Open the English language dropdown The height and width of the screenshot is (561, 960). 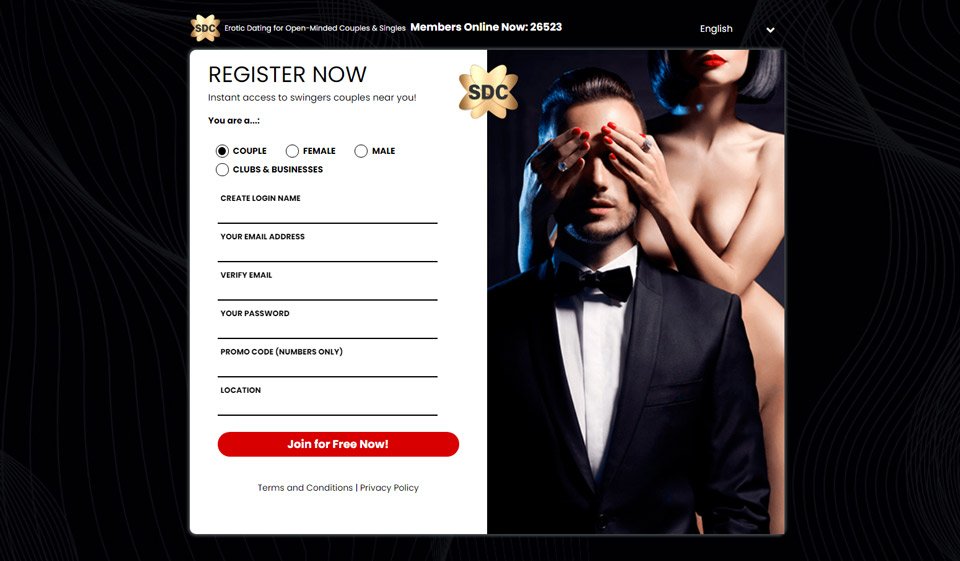point(737,29)
